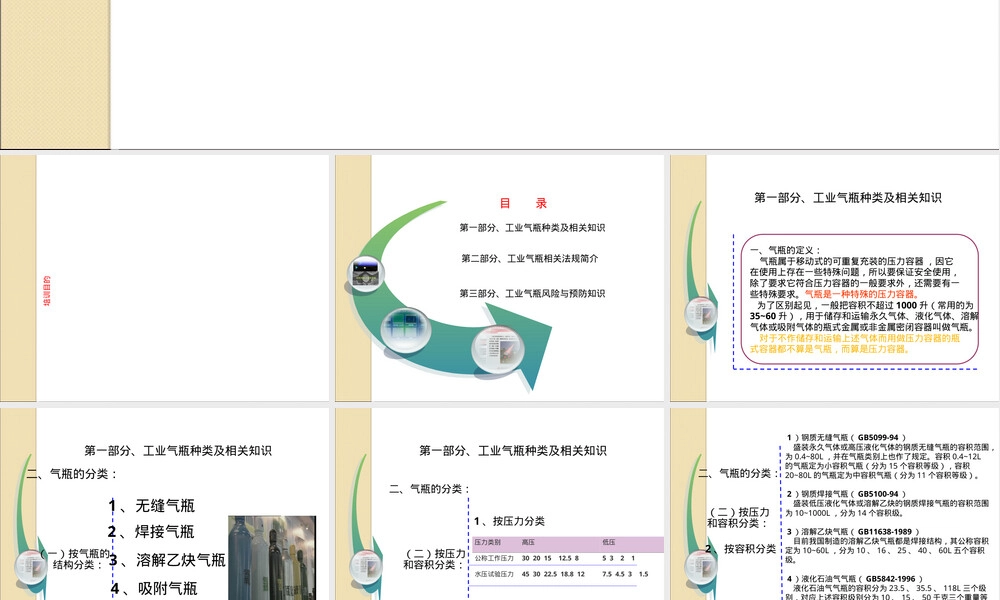The height and width of the screenshot is (600, 1000).
Task: Click table header 高压
Action: [529, 542]
